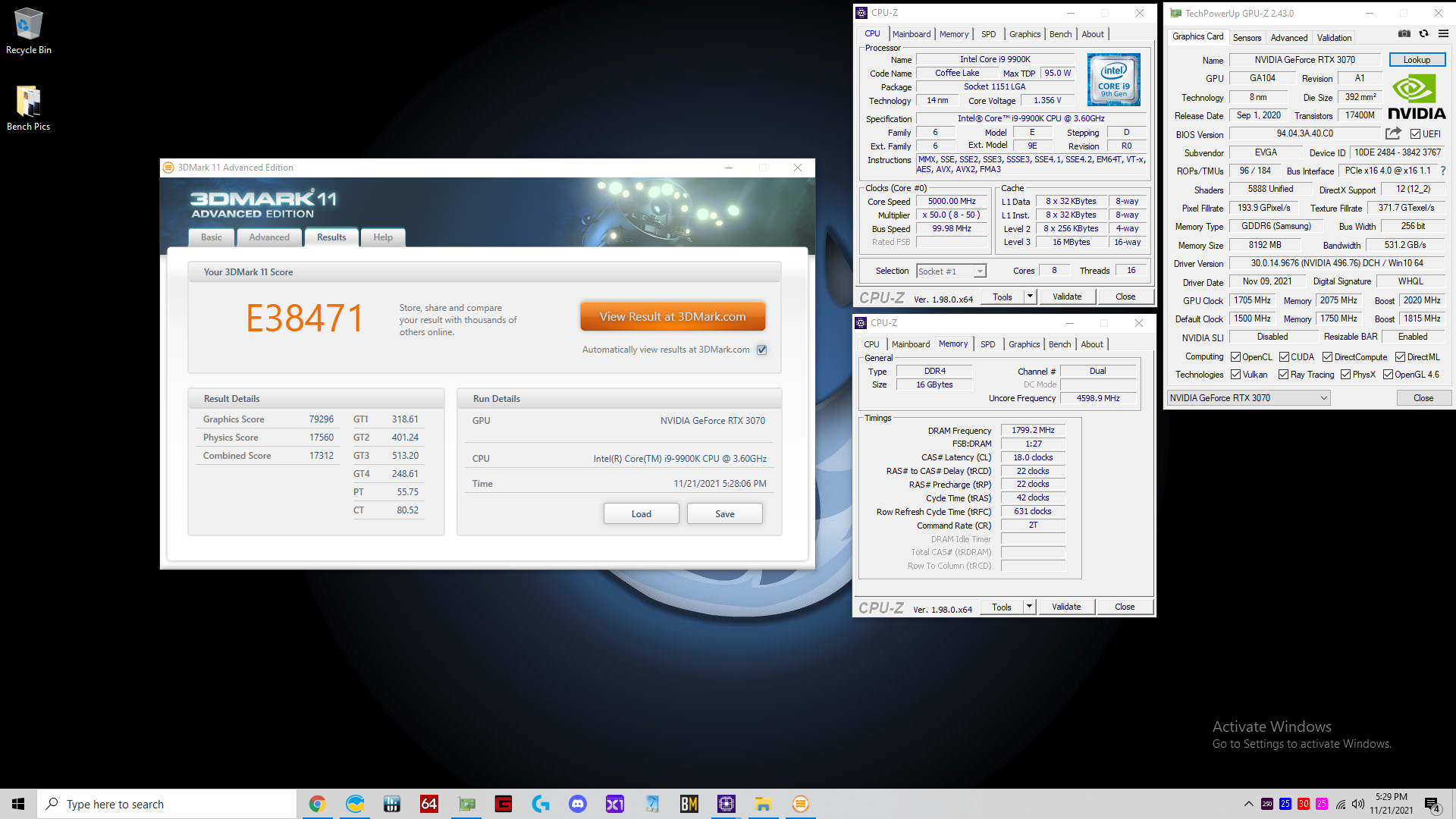This screenshot has height=819, width=1456.
Task: Click the Intel Core i9 badge in CPU-Z
Action: point(1113,80)
